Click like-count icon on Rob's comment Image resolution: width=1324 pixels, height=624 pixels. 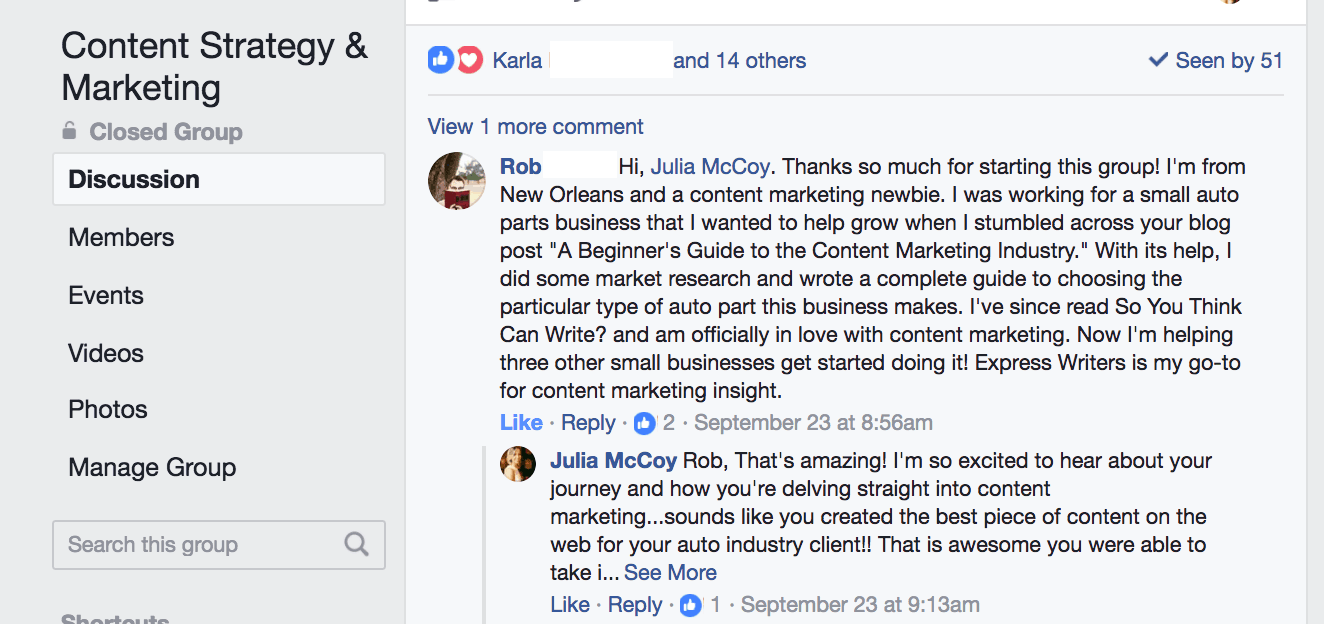(x=645, y=423)
